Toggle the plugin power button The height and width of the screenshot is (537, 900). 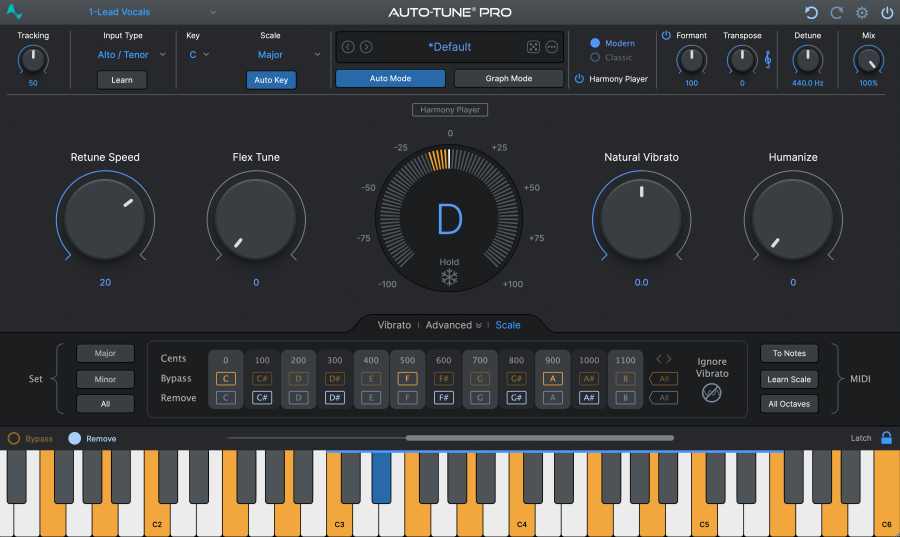pos(887,13)
